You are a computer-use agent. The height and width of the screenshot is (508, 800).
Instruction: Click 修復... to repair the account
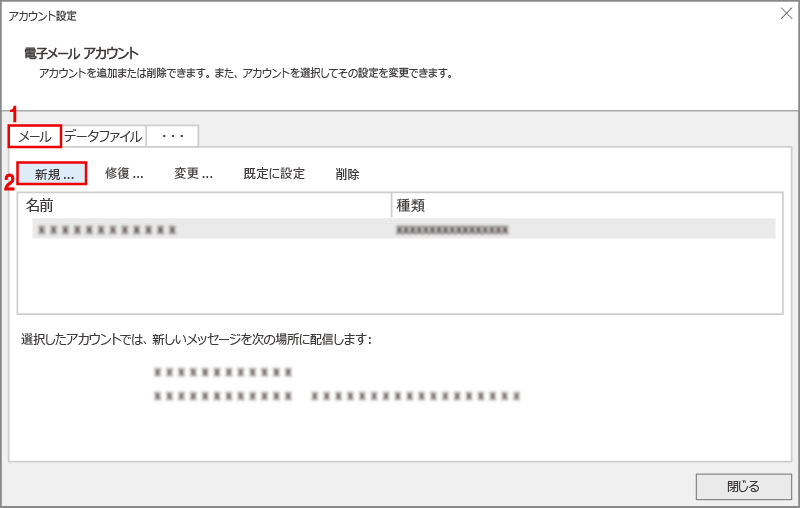click(124, 174)
